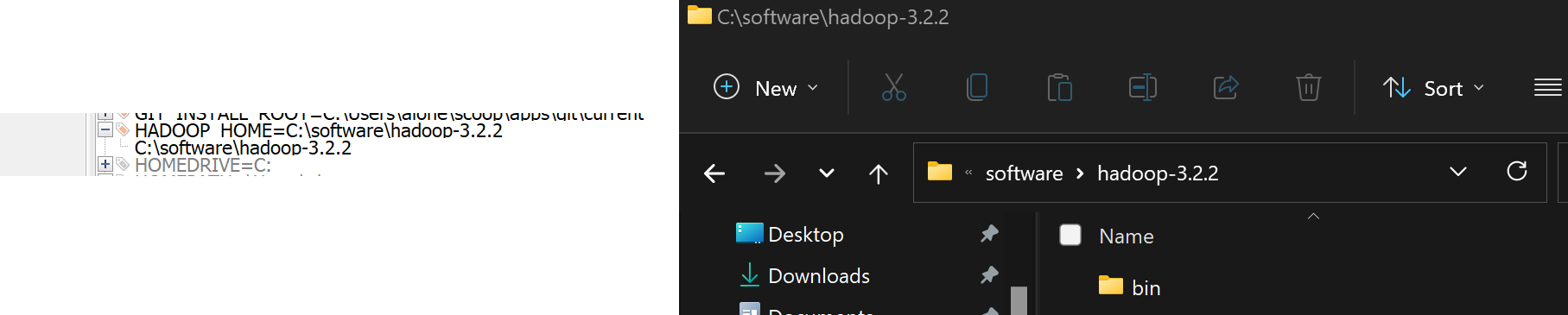Click the Delete trash bin icon

1309,87
